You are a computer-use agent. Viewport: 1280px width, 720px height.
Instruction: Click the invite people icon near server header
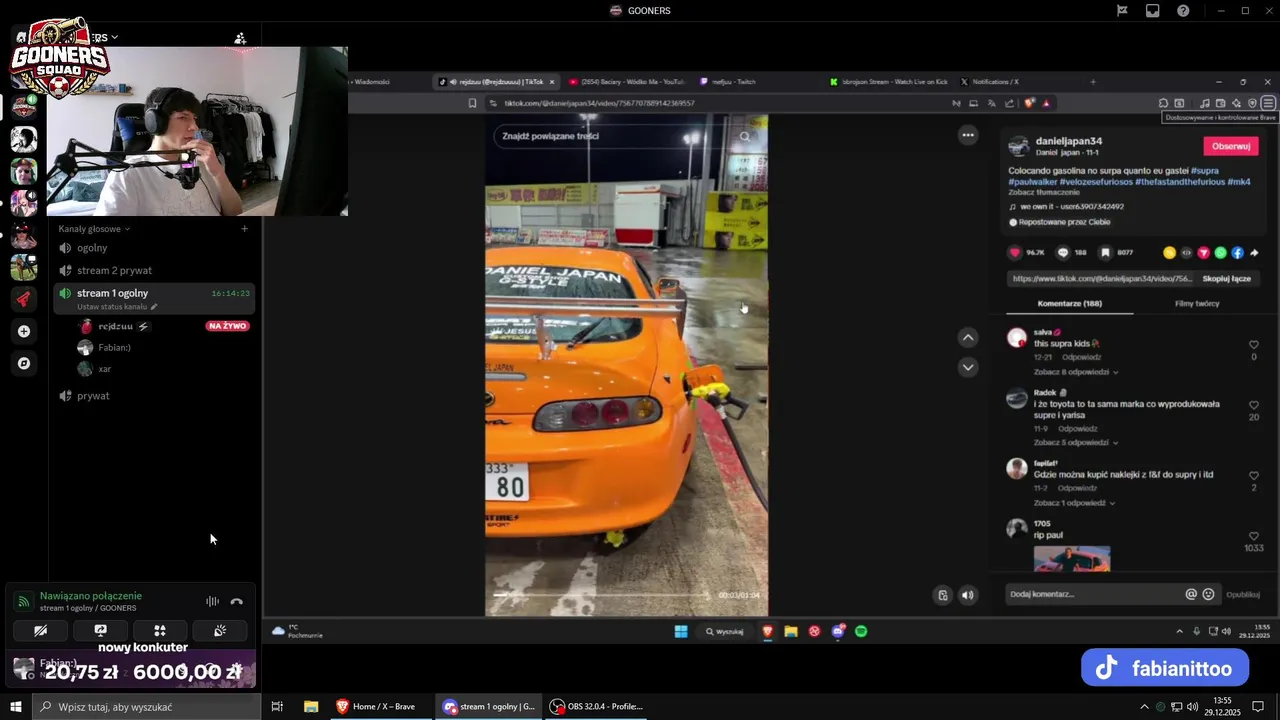pos(240,38)
